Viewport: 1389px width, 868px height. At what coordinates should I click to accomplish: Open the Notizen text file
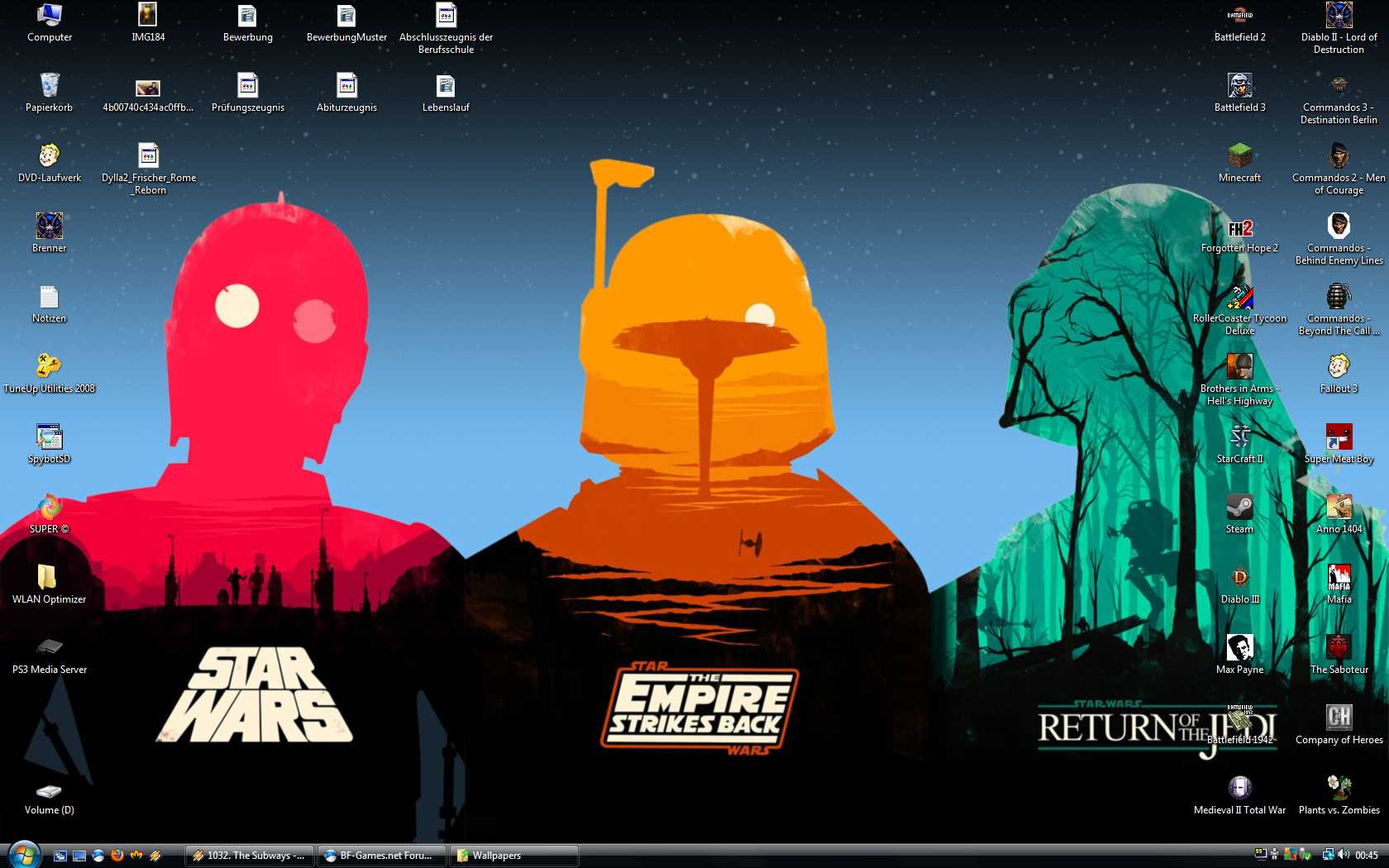coord(50,304)
